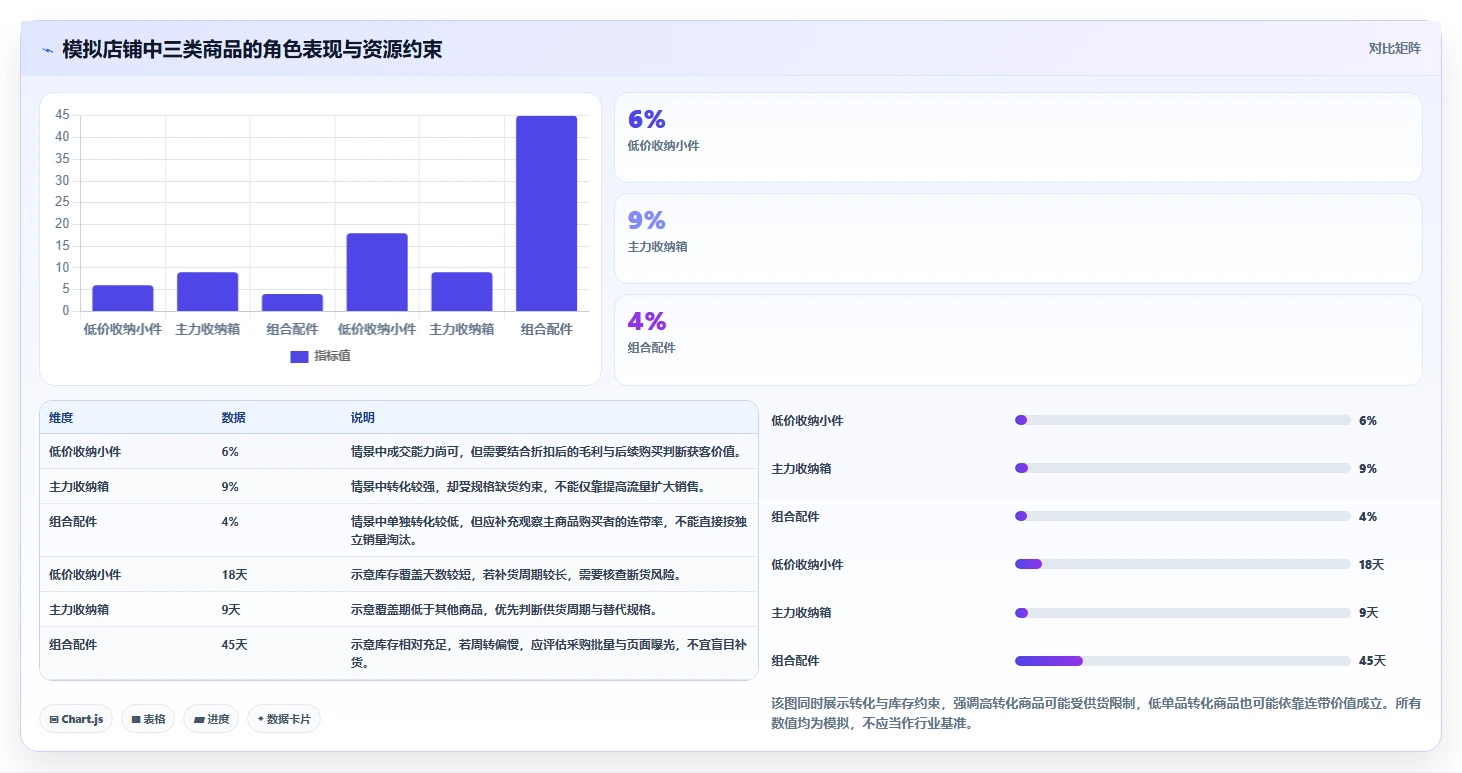Select the table cell 组合配件 in the 45天 row
This screenshot has height=773, width=1462.
73,644
